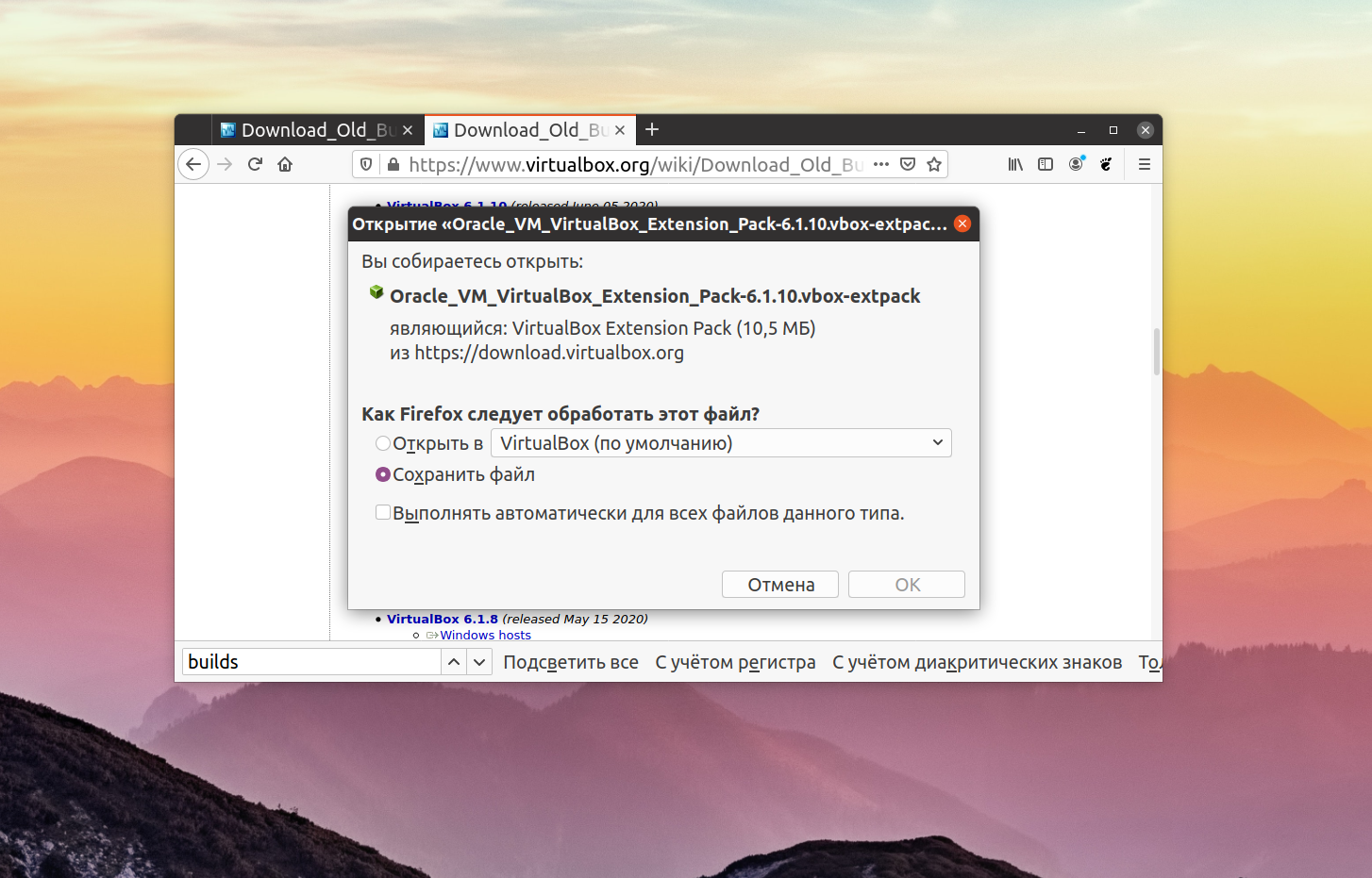This screenshot has height=878, width=1372.
Task: Open Firefox account icon
Action: (1077, 164)
